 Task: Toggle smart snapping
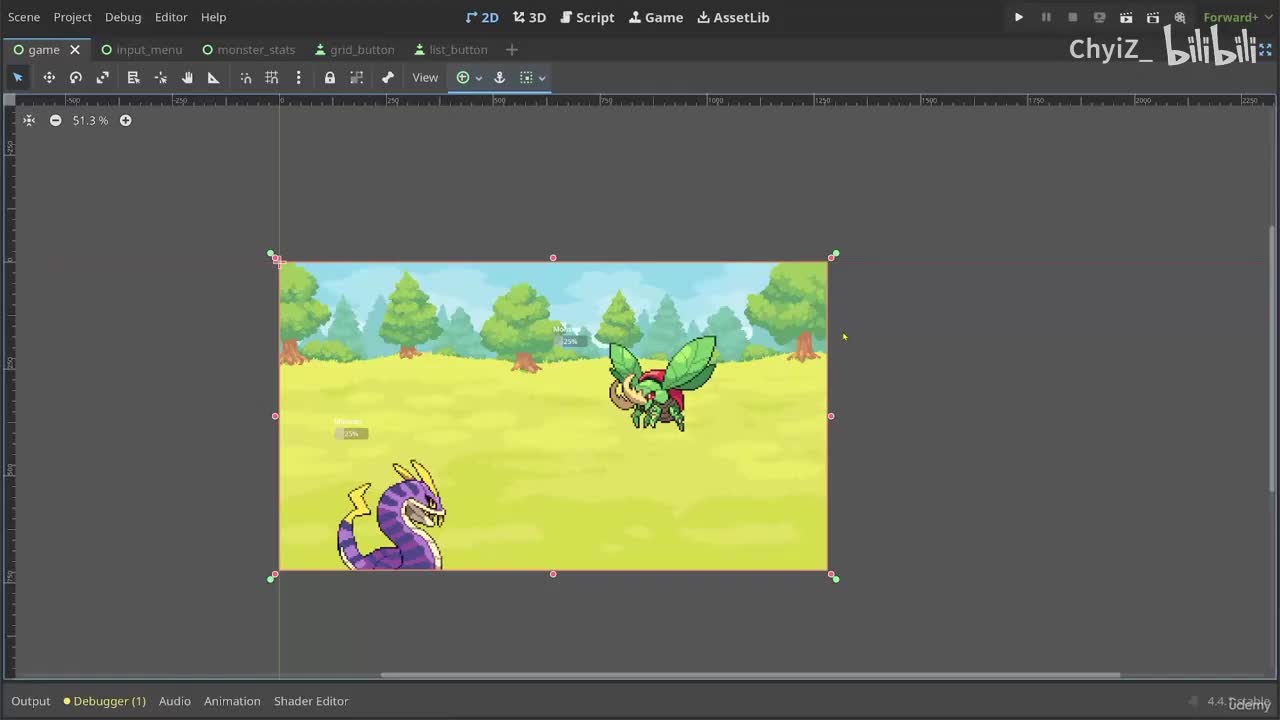pos(246,78)
